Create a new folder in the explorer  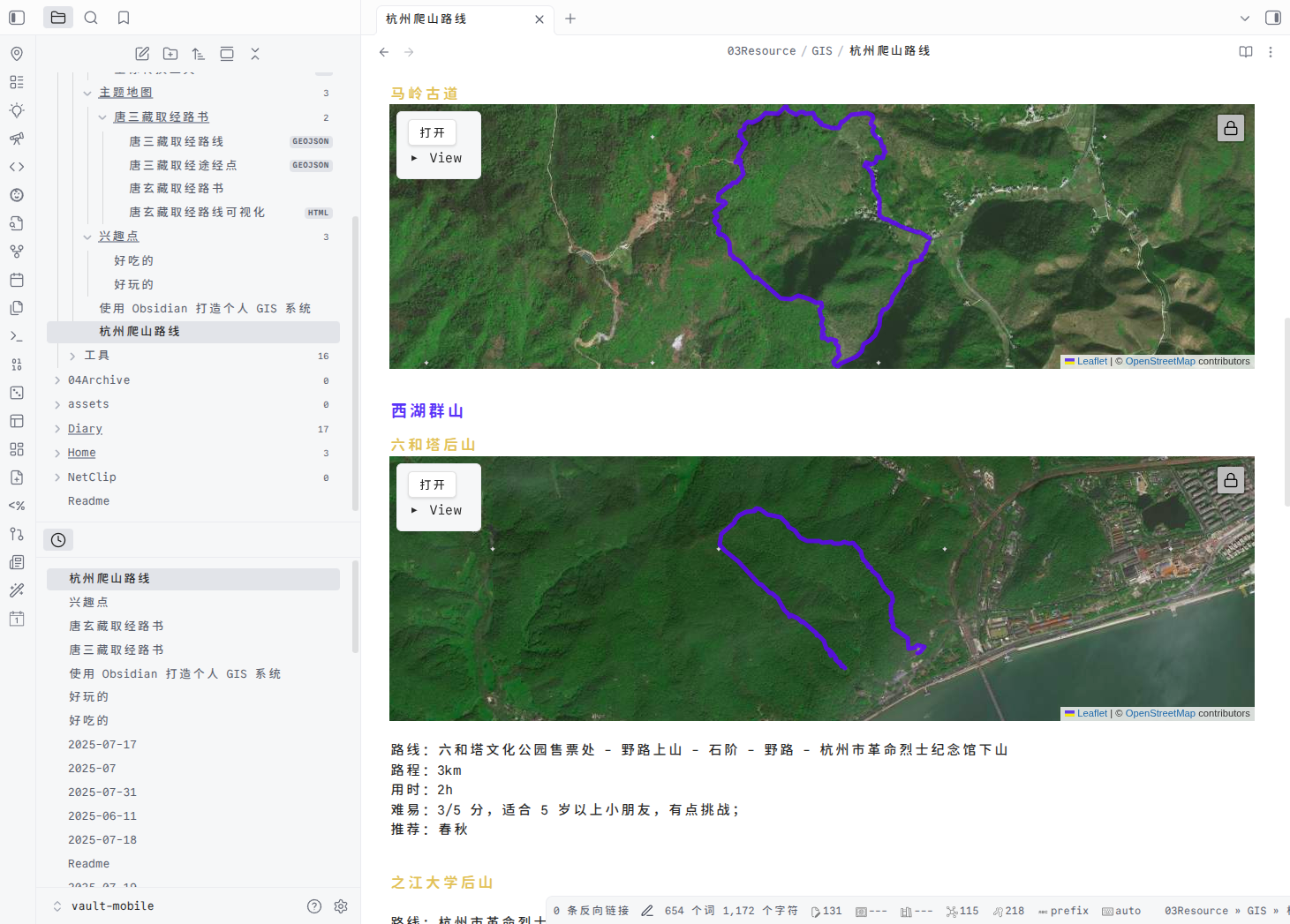(170, 54)
